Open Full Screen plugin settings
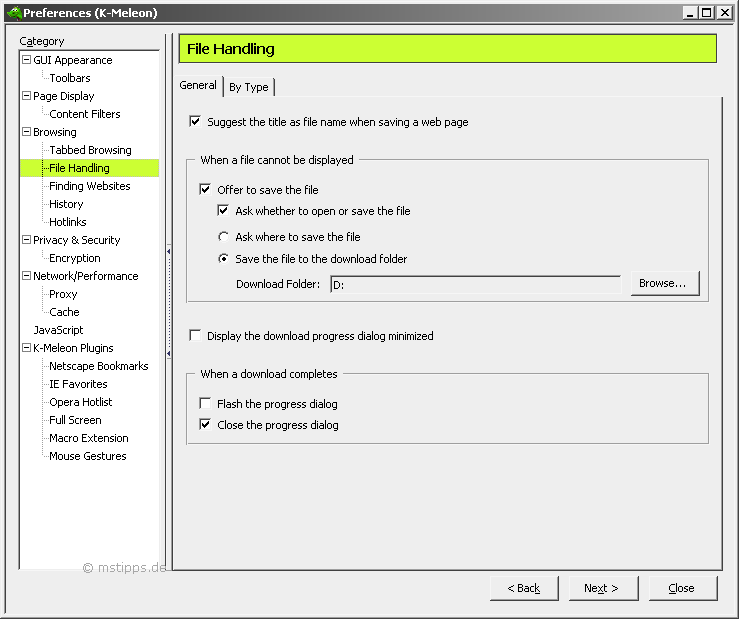Viewport: 739px width, 619px height. coord(75,420)
